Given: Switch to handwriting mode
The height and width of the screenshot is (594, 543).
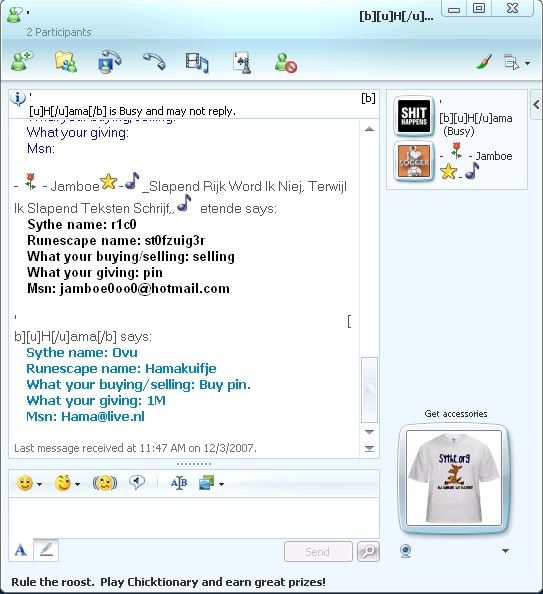Looking at the screenshot, I should (x=46, y=550).
